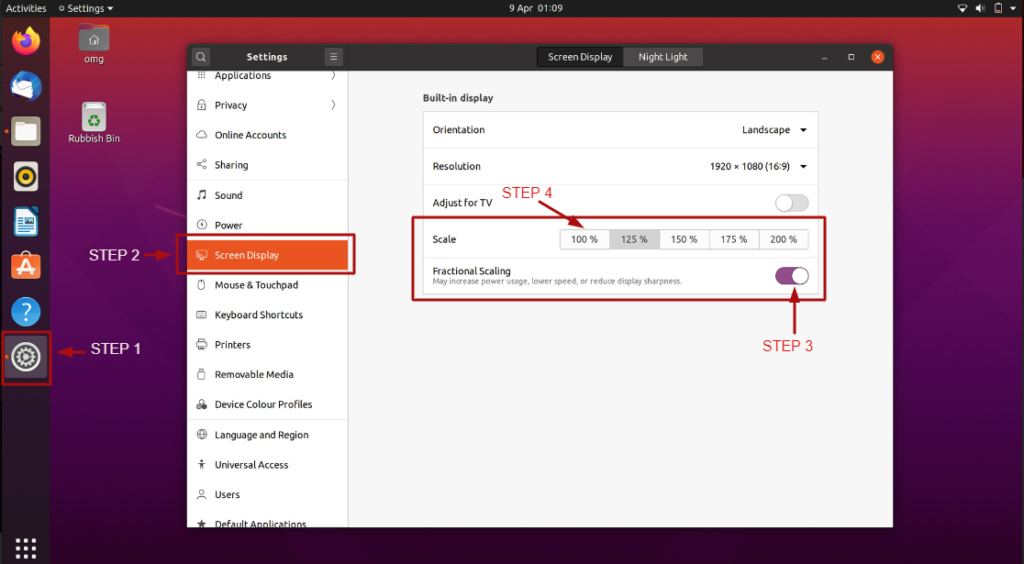Launch Thunderbird mail from the dock
Image resolution: width=1024 pixels, height=564 pixels.
[x=26, y=86]
